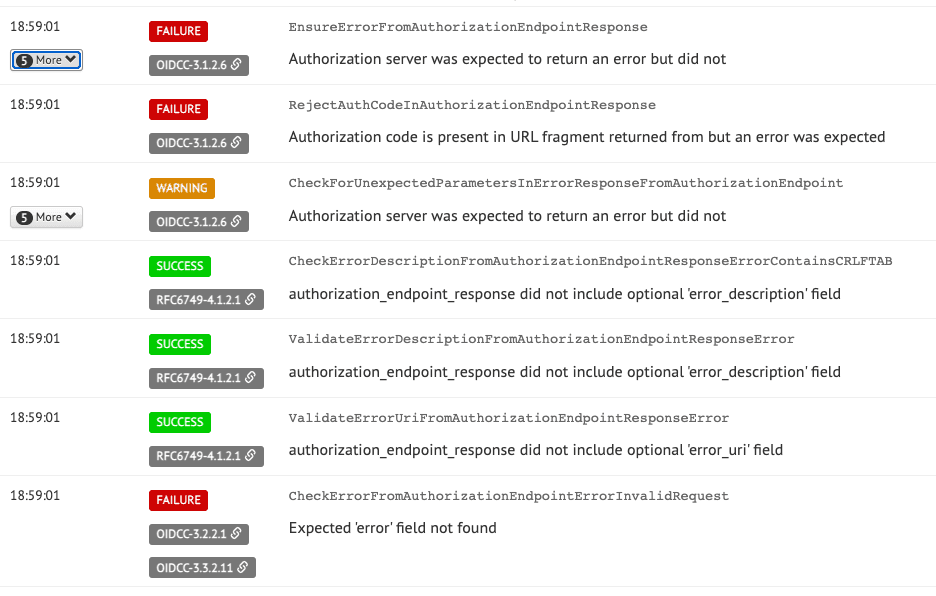Expand the first '5 More' dropdown
Image resolution: width=936 pixels, height=596 pixels.
46,61
